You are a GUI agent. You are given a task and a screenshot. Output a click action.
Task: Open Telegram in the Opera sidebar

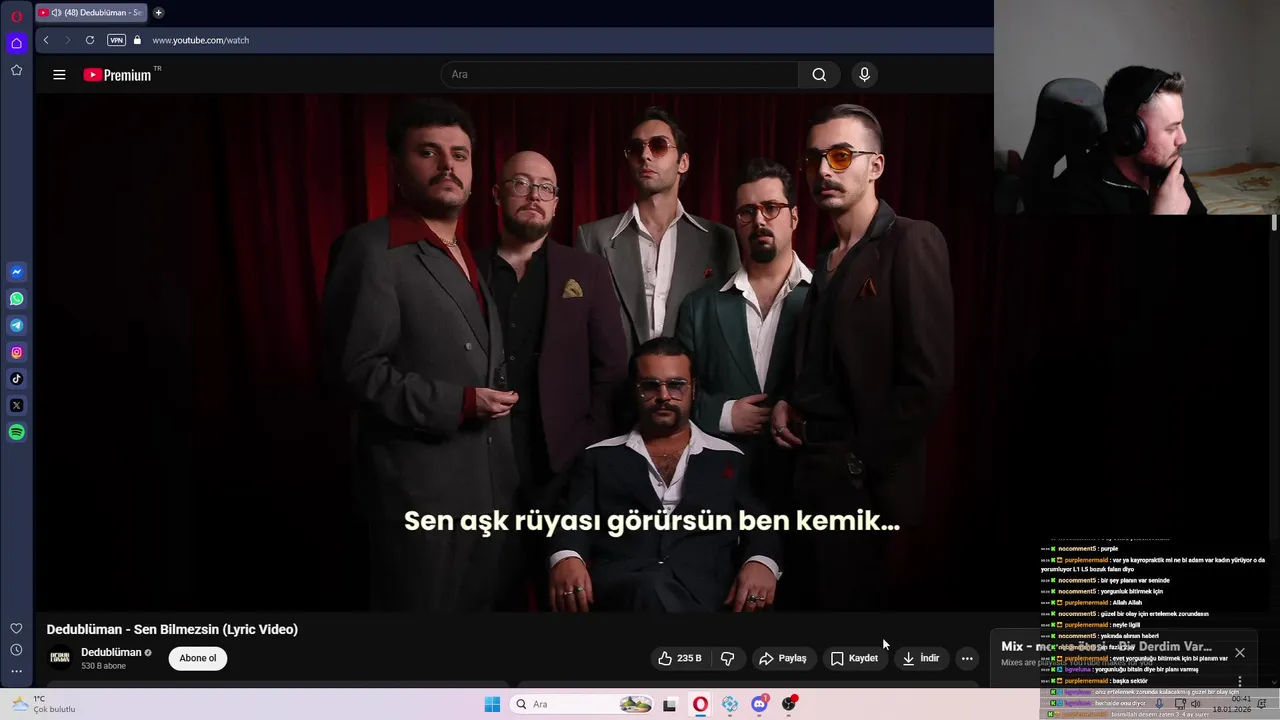coord(16,325)
